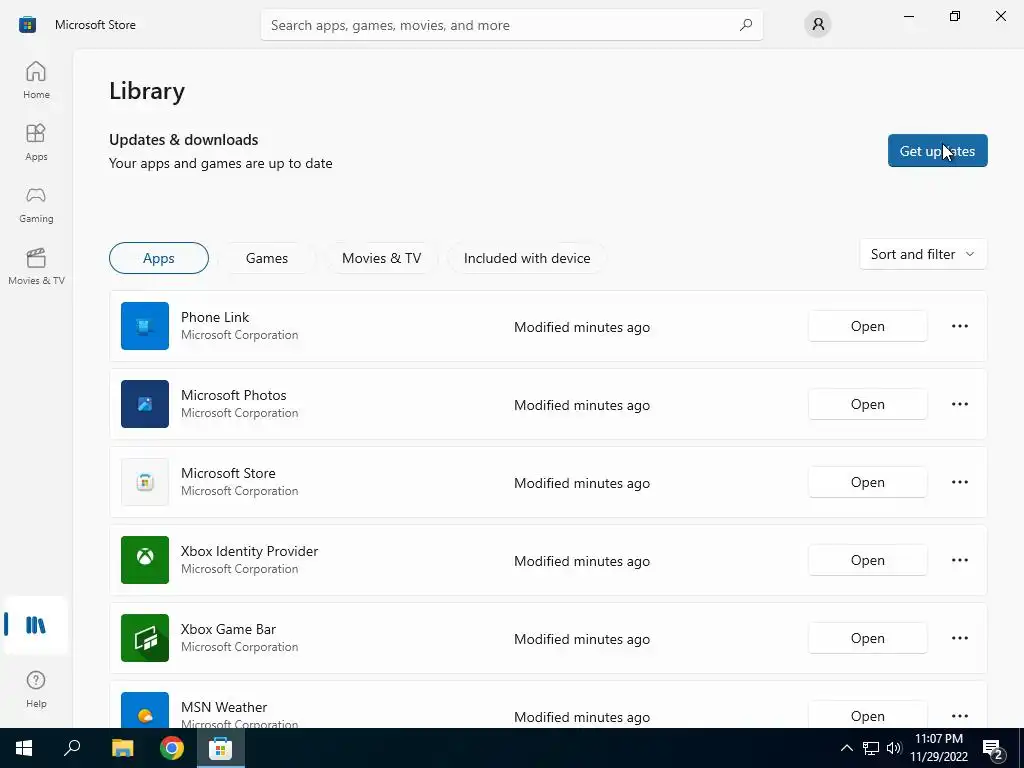
Task: Click the Phone Link app icon
Action: click(145, 326)
